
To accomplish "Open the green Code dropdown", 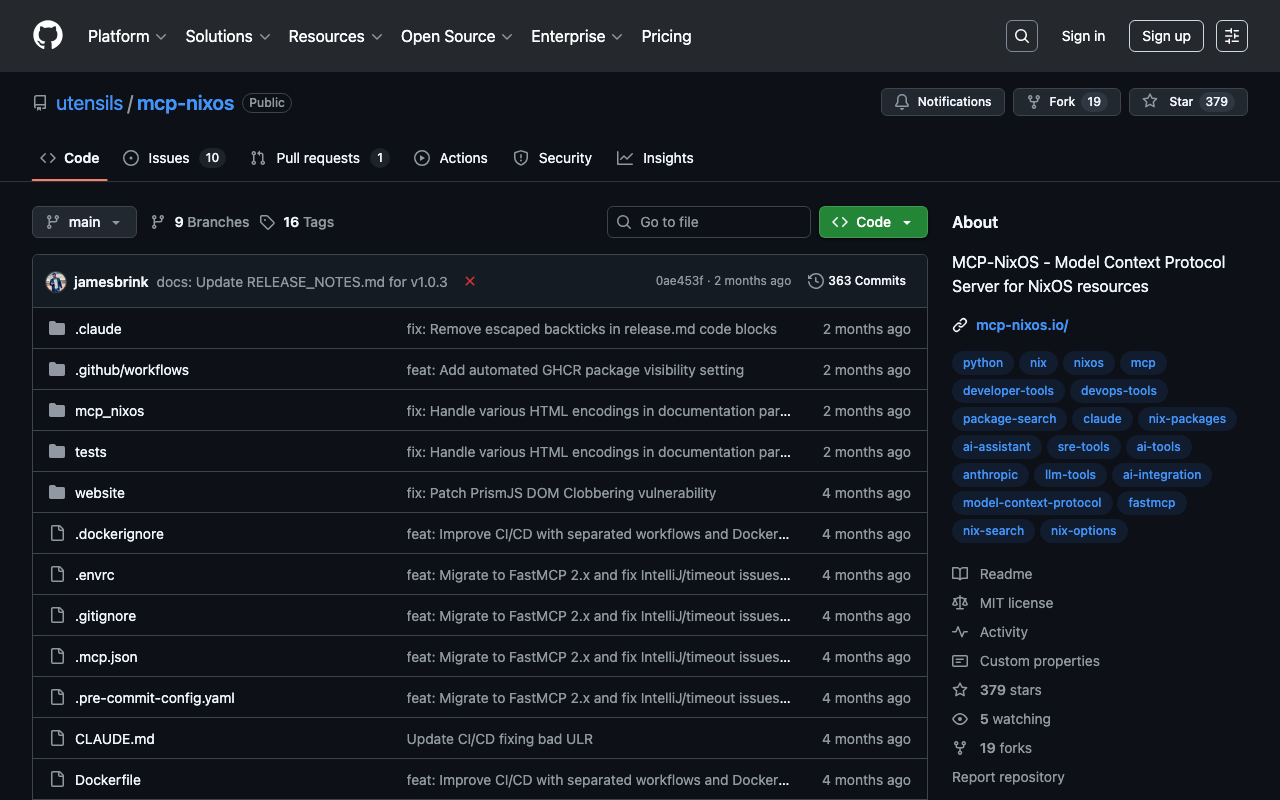I will pyautogui.click(x=872, y=222).
